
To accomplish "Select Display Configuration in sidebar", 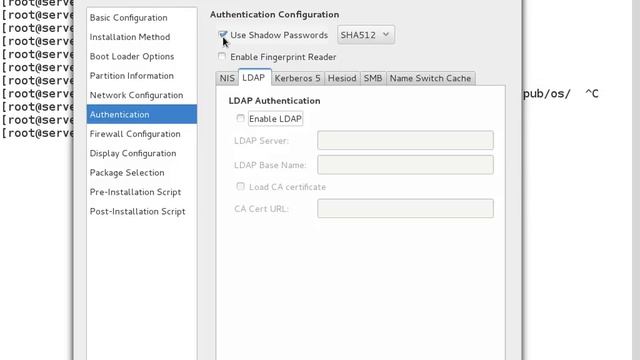I will coord(141,153).
